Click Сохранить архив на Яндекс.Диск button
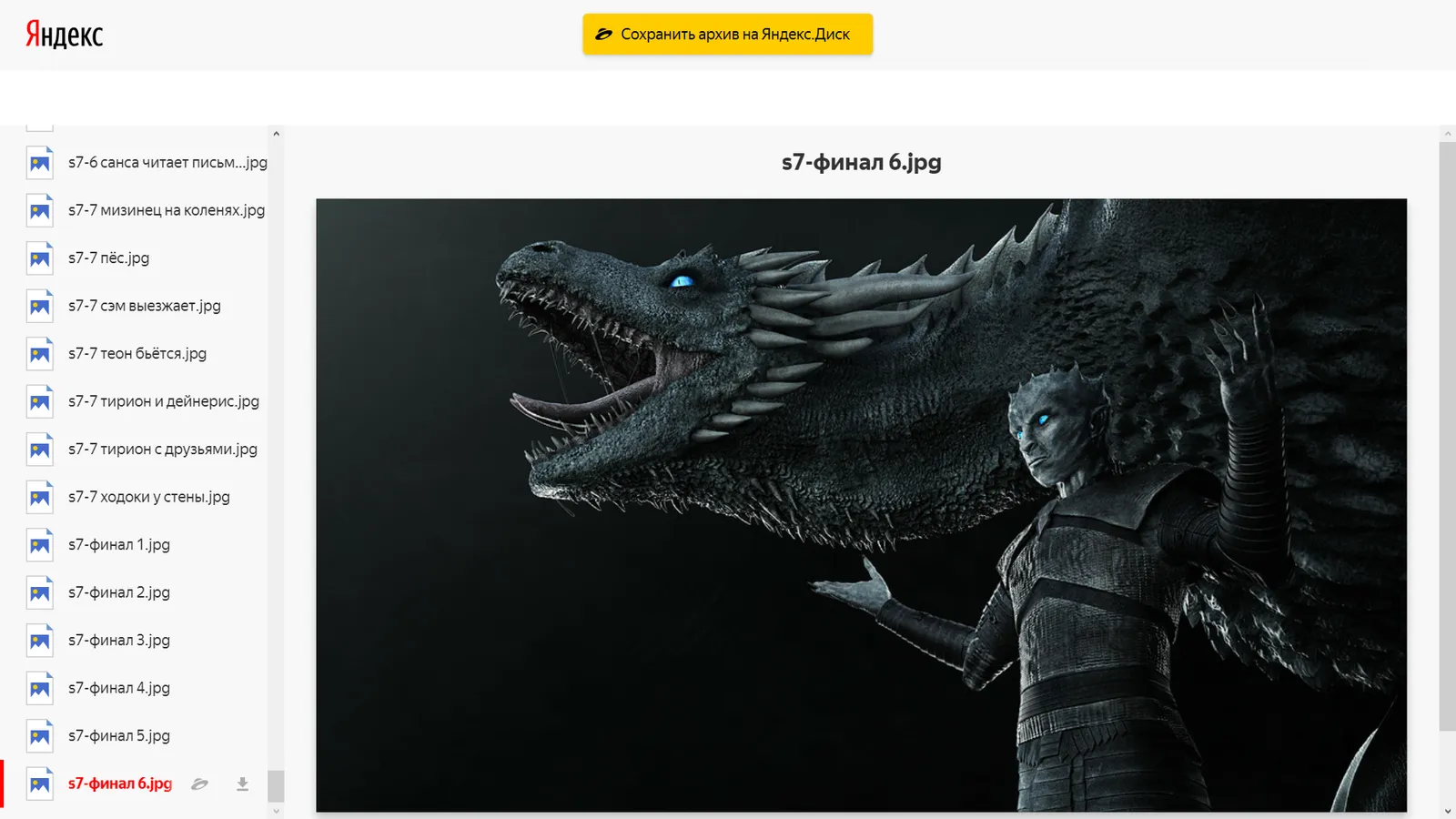The image size is (1456, 819). [x=727, y=34]
